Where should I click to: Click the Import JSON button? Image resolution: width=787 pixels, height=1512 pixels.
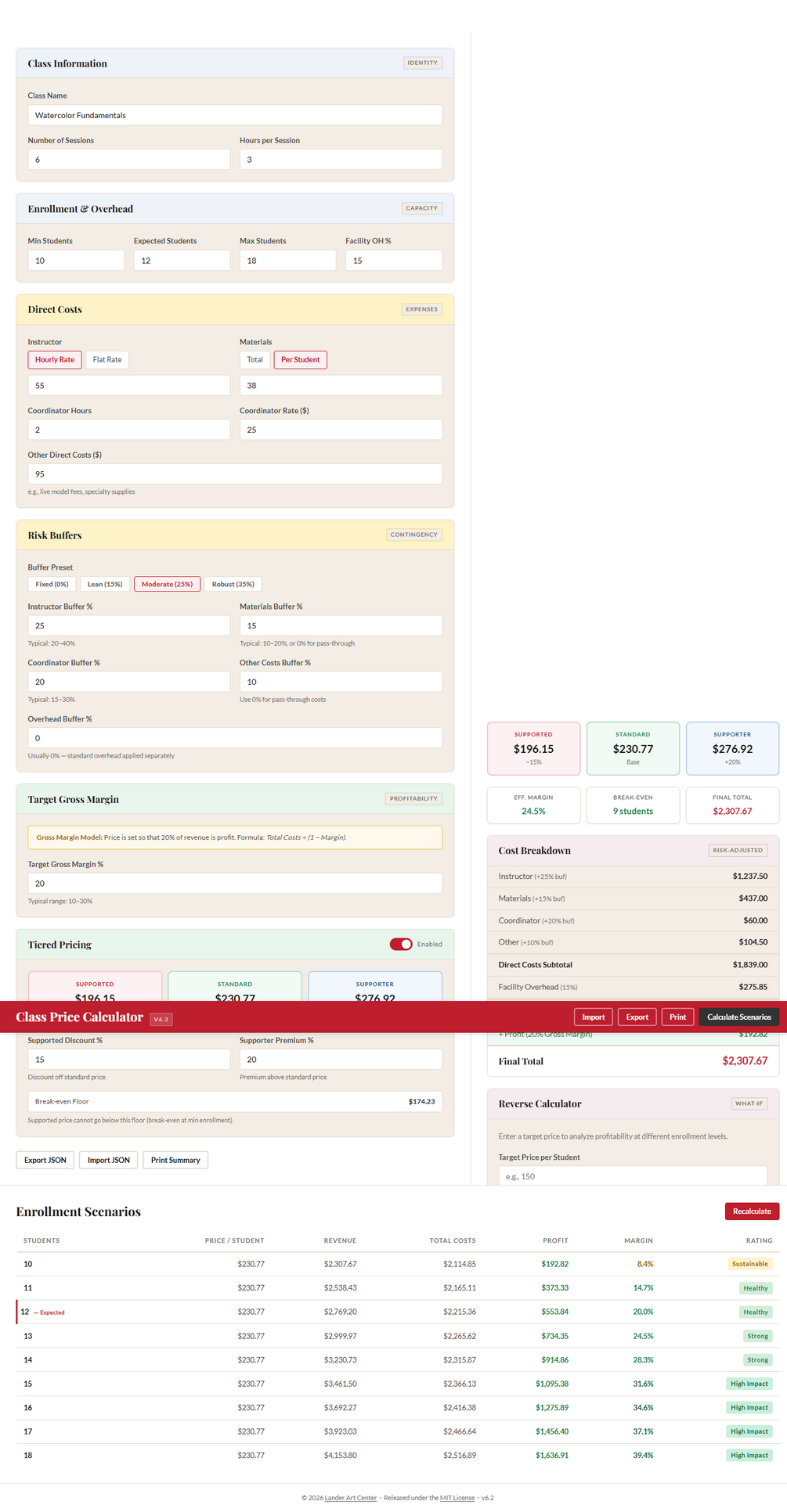point(109,1160)
